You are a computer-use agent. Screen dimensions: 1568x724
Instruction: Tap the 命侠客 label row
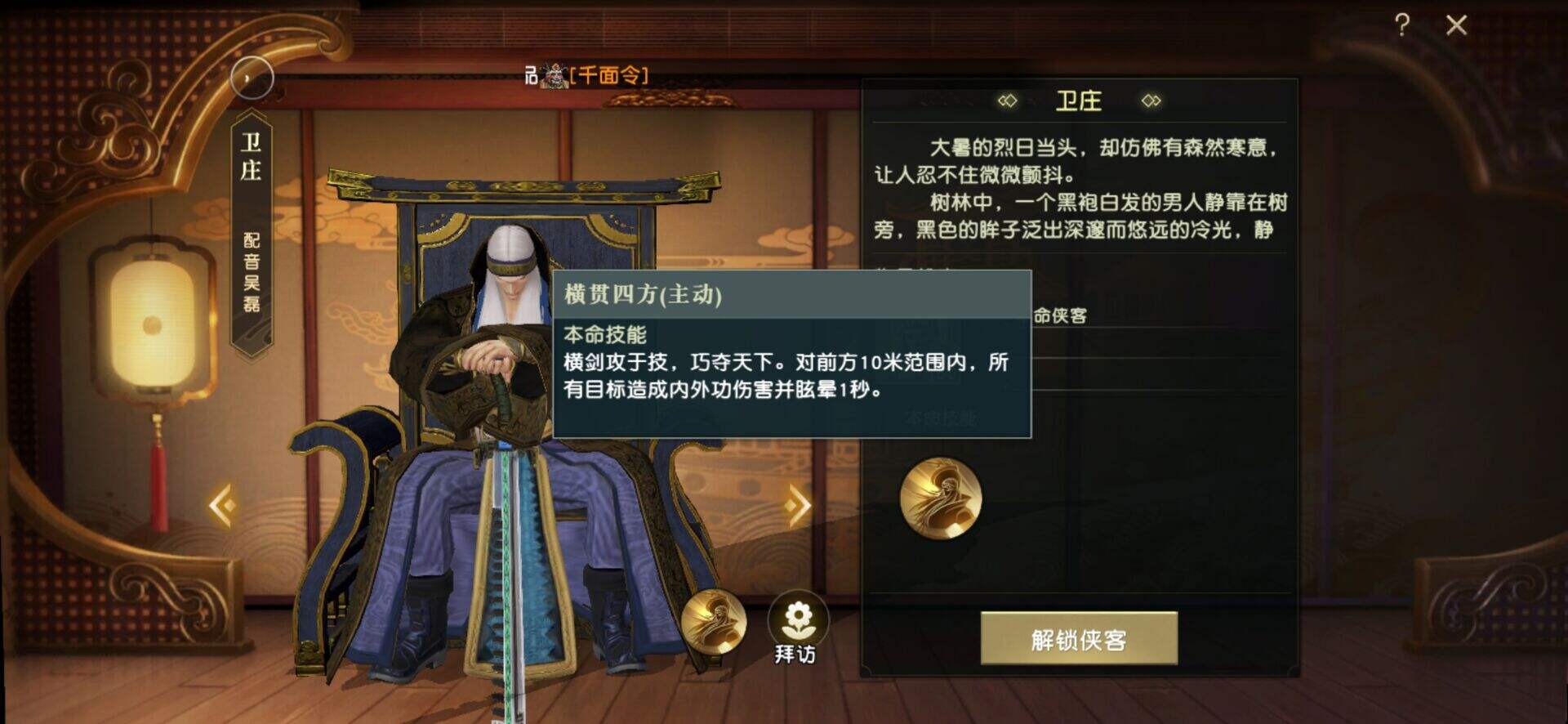1060,315
